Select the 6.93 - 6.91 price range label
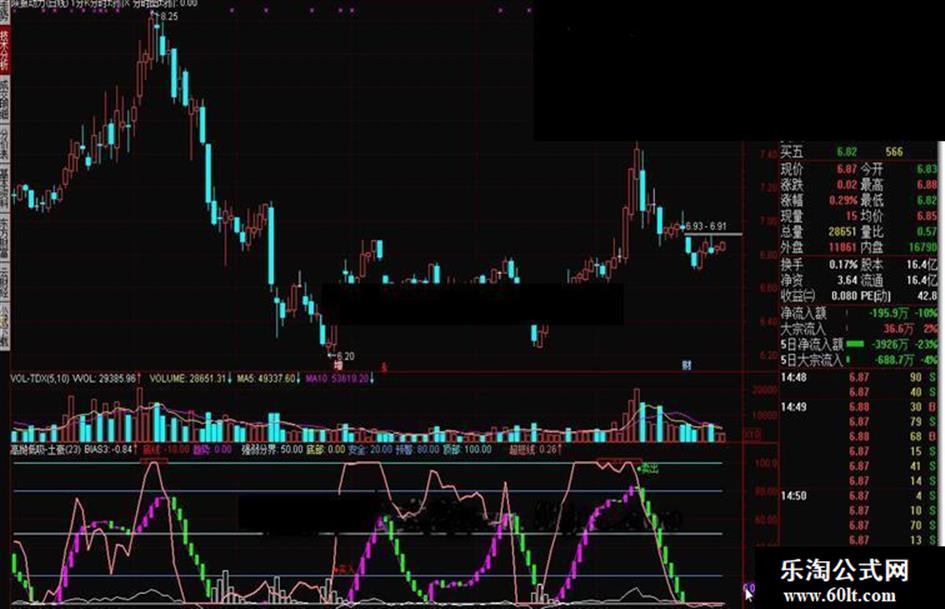This screenshot has height=609, width=945. point(706,226)
